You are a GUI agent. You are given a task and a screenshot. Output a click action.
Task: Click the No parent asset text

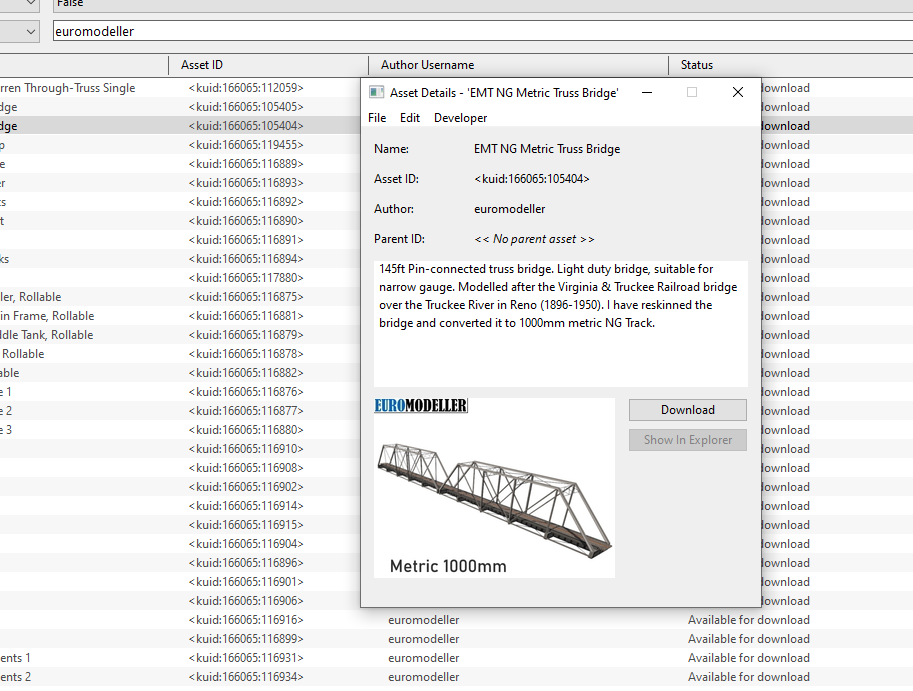[535, 239]
